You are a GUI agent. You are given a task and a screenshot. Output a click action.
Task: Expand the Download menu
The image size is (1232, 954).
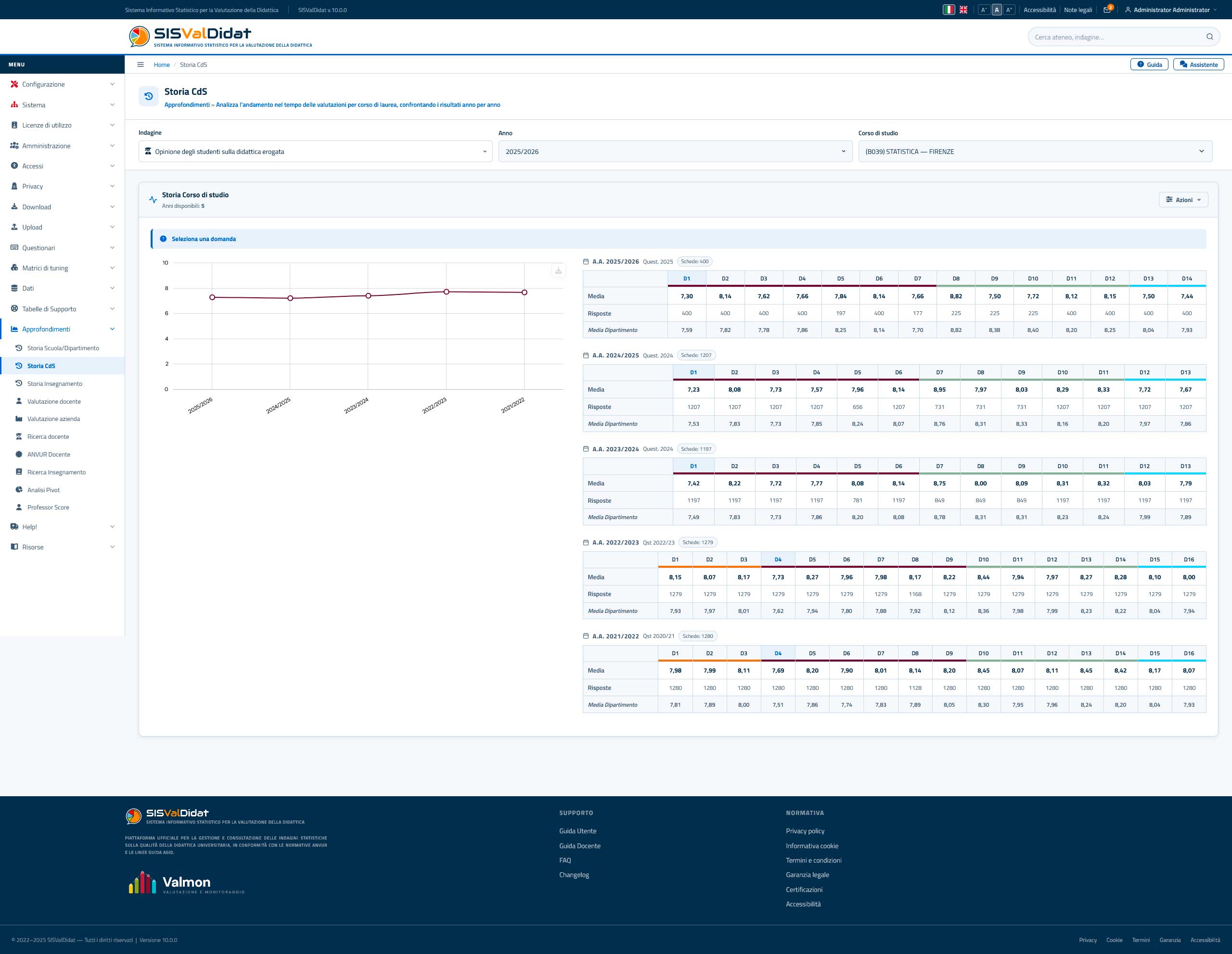[63, 207]
